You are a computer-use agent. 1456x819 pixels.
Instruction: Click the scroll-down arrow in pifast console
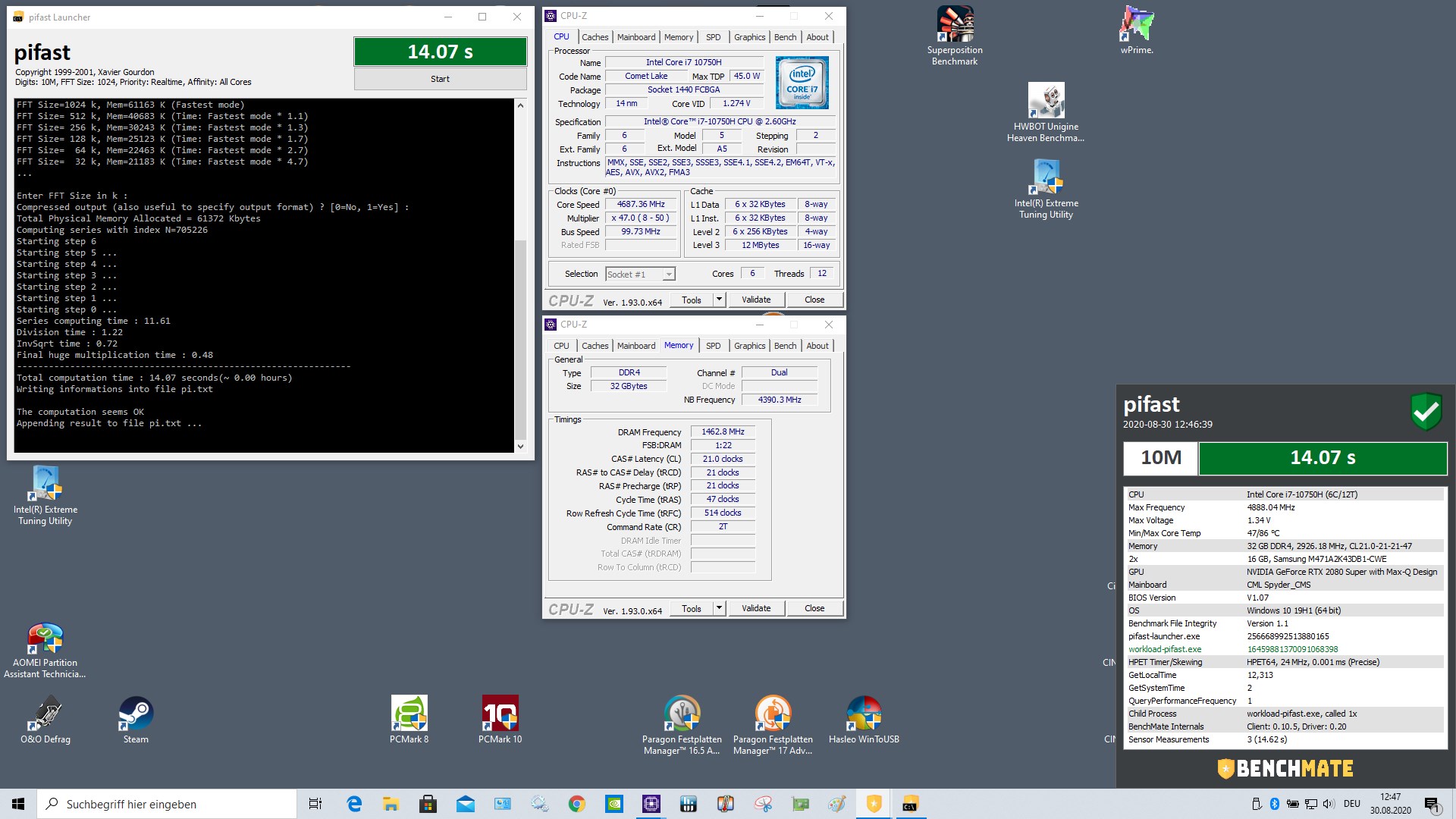pyautogui.click(x=520, y=447)
